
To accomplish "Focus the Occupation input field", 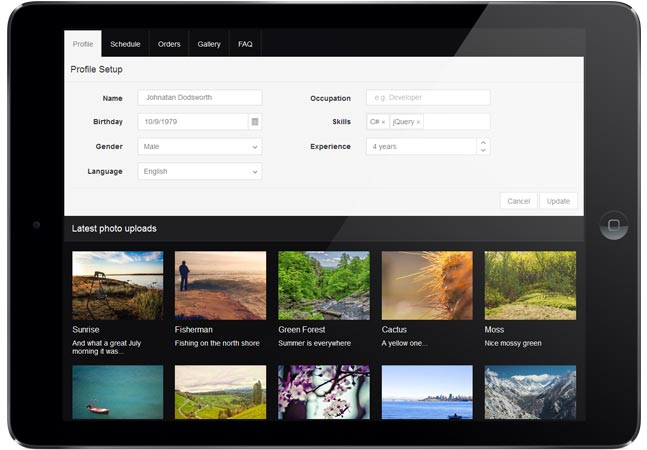I will pyautogui.click(x=428, y=98).
